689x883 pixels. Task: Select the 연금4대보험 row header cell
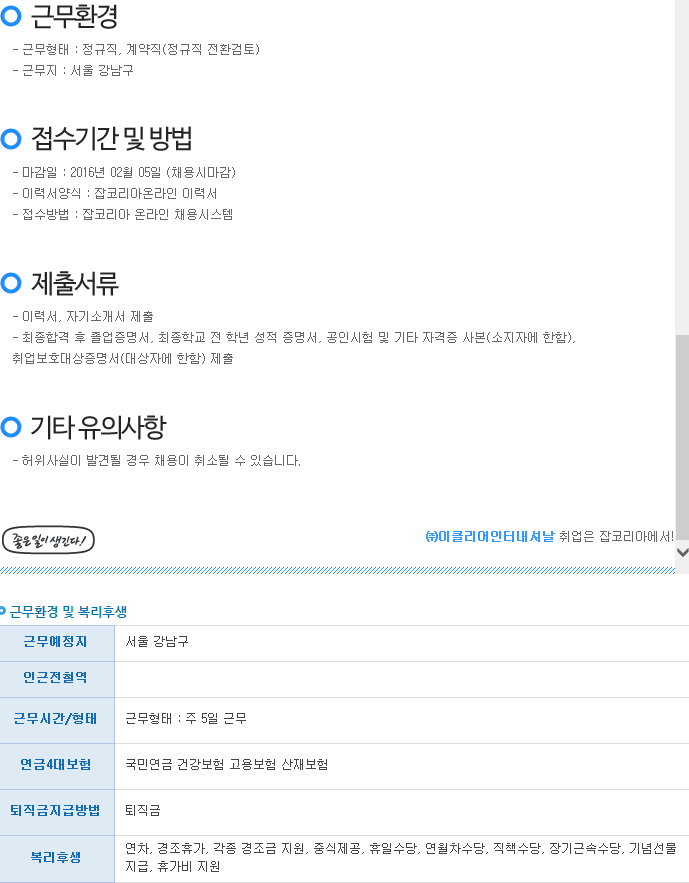57,765
